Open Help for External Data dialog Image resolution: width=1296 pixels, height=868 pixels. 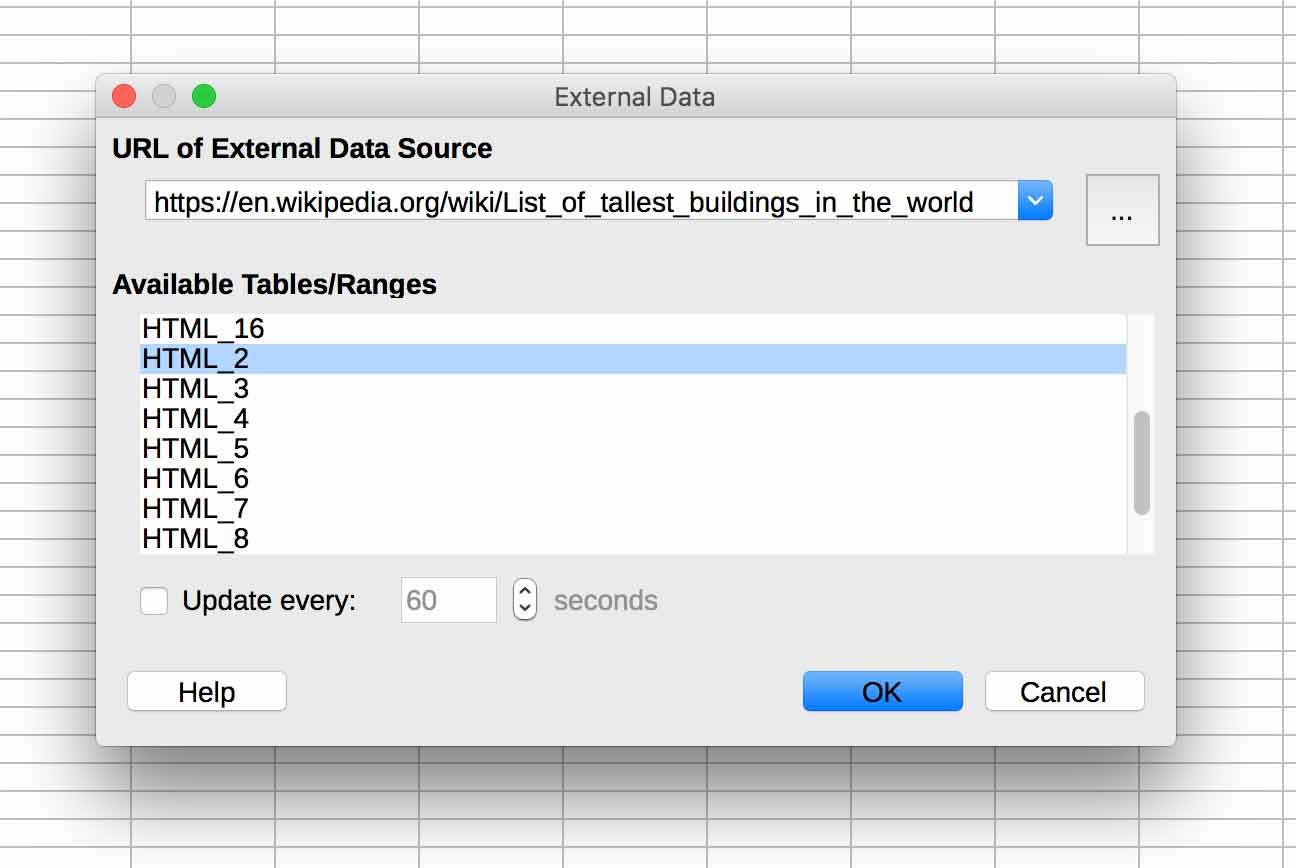tap(207, 692)
